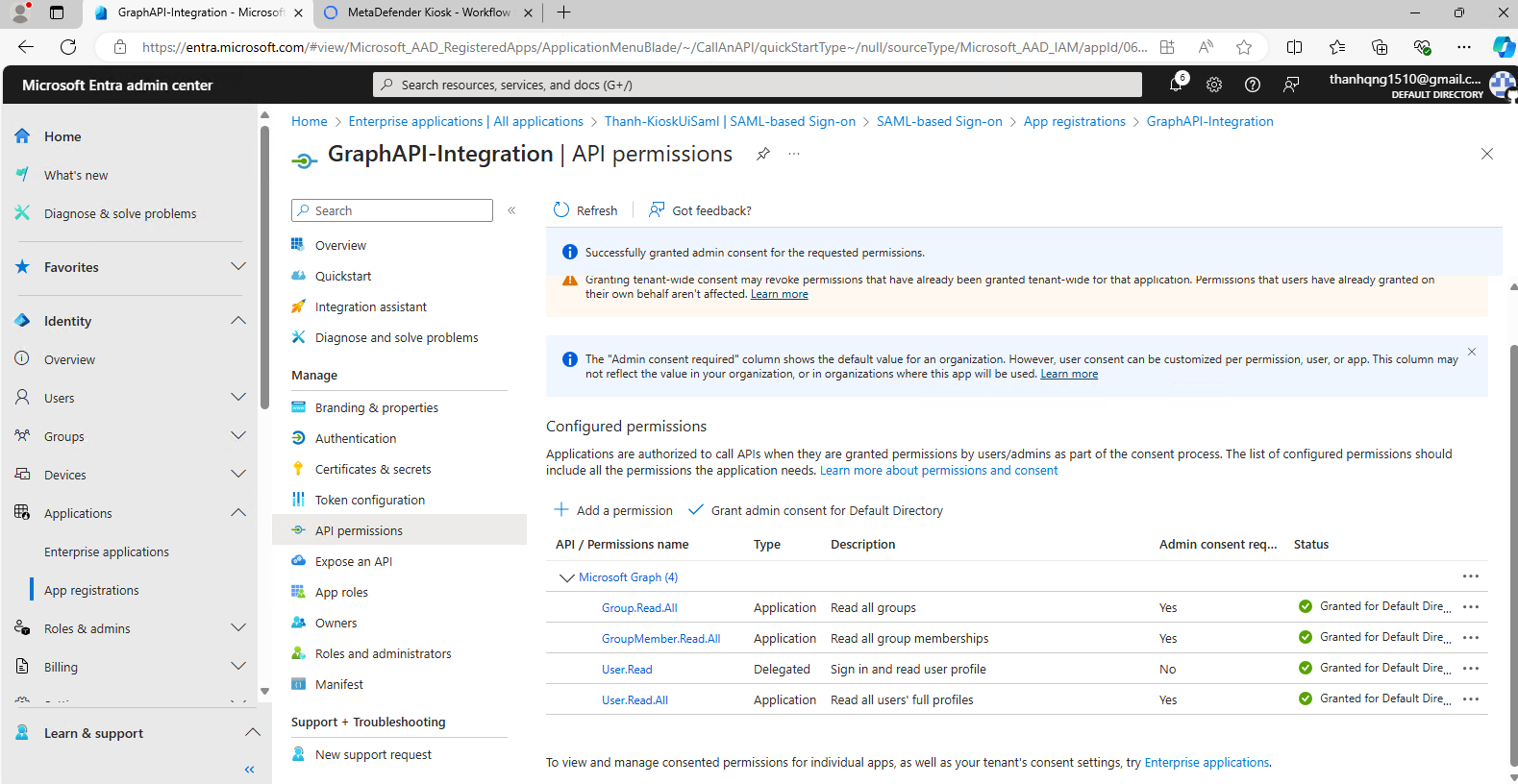Open Certificates & secrets
The height and width of the screenshot is (784, 1518).
[373, 469]
